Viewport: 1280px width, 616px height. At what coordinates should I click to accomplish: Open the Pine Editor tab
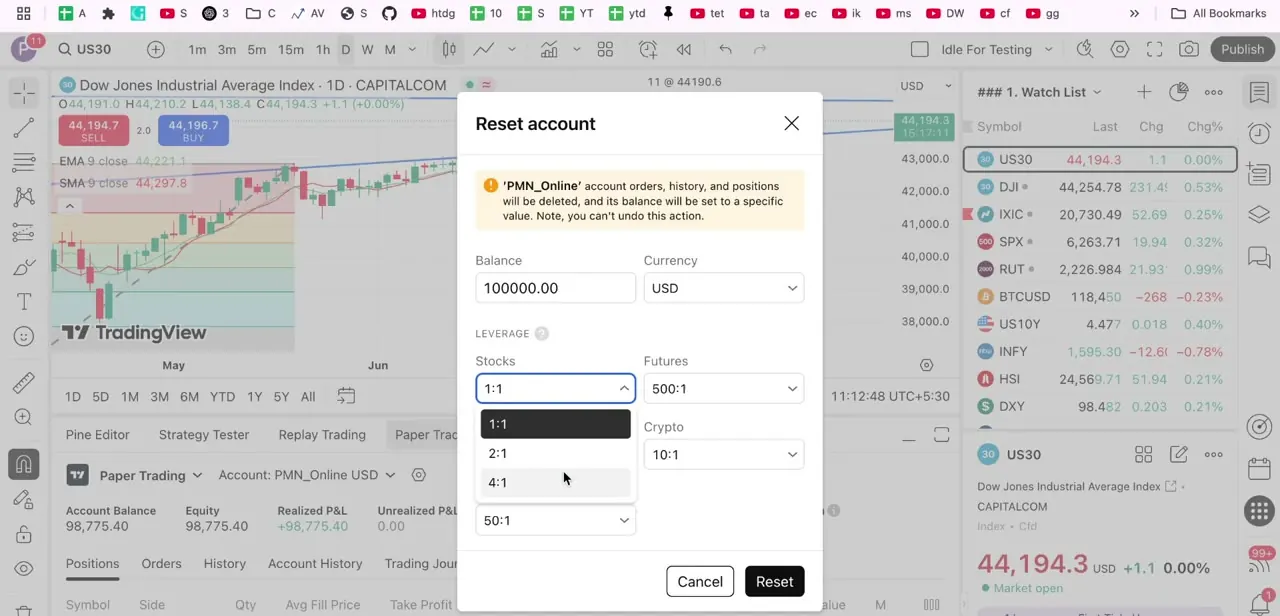(97, 435)
